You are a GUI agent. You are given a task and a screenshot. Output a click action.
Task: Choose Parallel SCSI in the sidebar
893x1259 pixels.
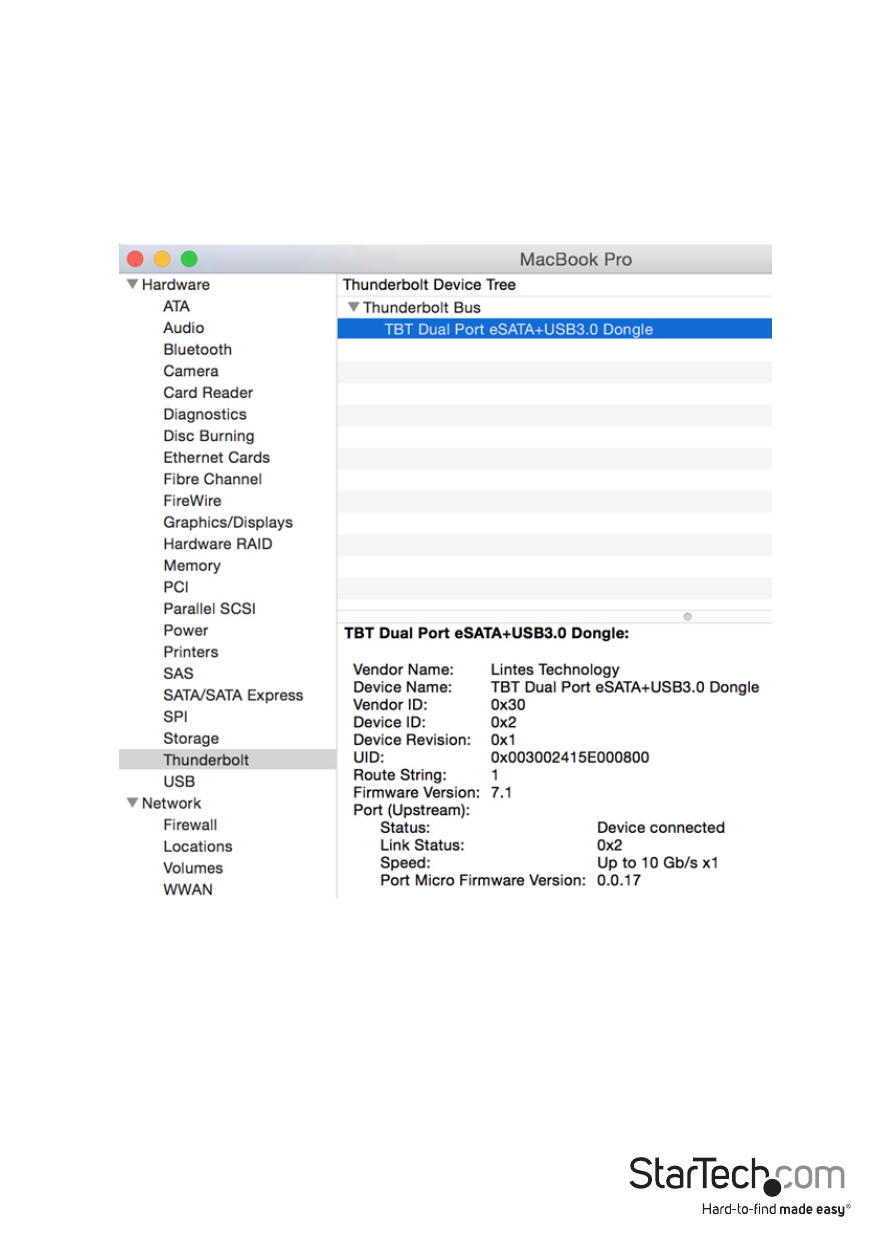click(x=210, y=609)
